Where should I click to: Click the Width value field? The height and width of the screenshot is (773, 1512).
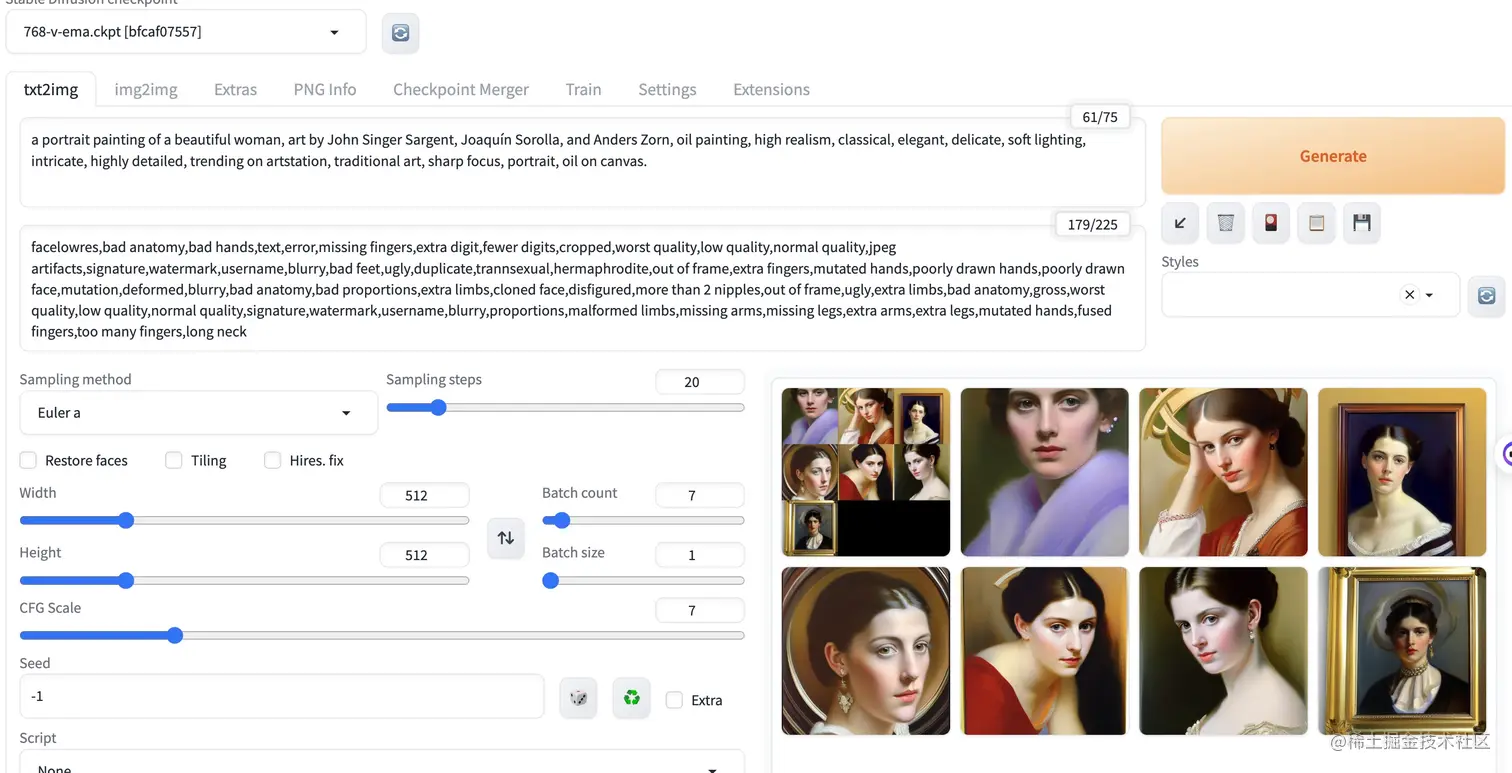[x=424, y=495]
